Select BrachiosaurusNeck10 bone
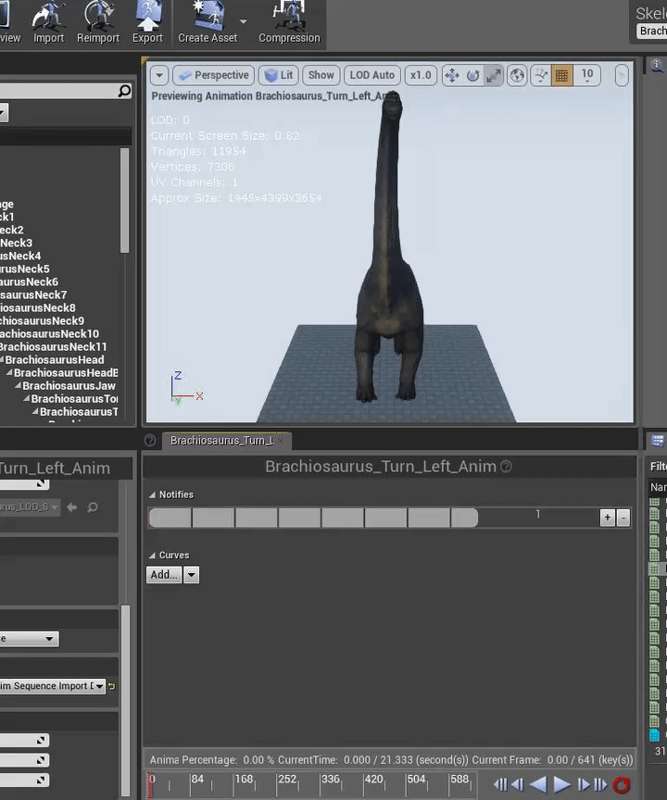 tap(50, 334)
